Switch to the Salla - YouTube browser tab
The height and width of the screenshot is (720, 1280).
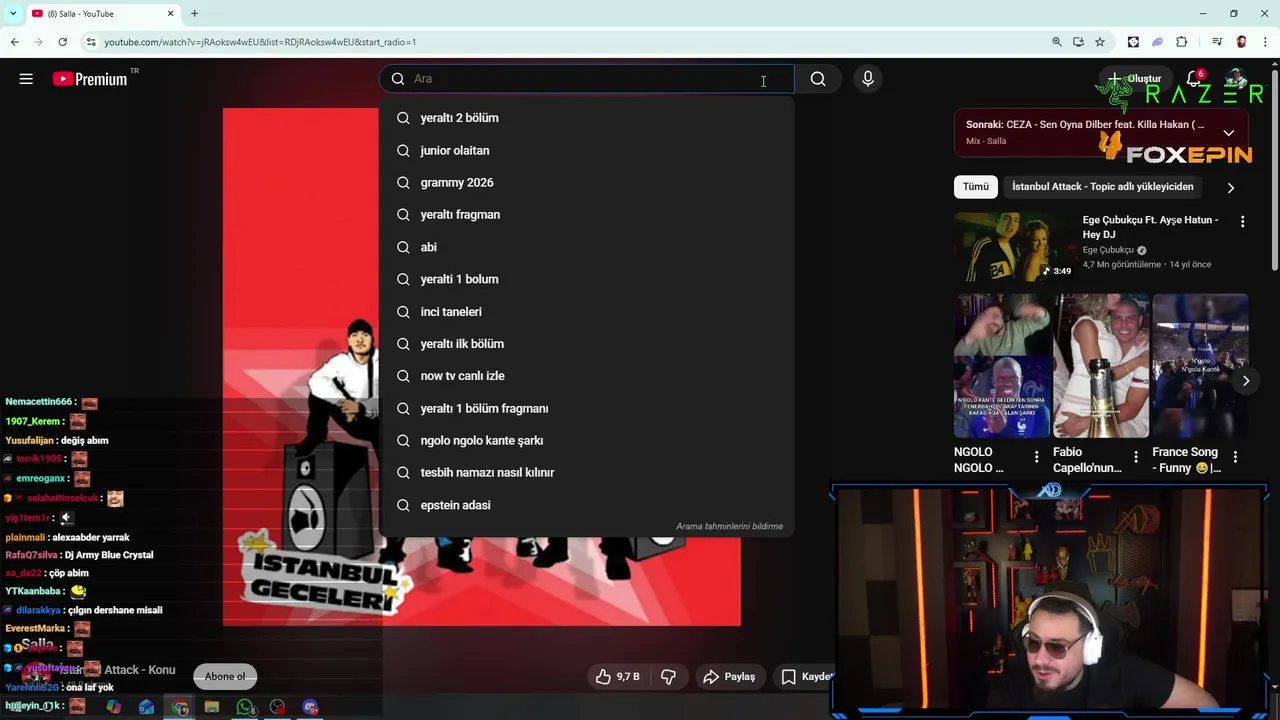pos(103,14)
